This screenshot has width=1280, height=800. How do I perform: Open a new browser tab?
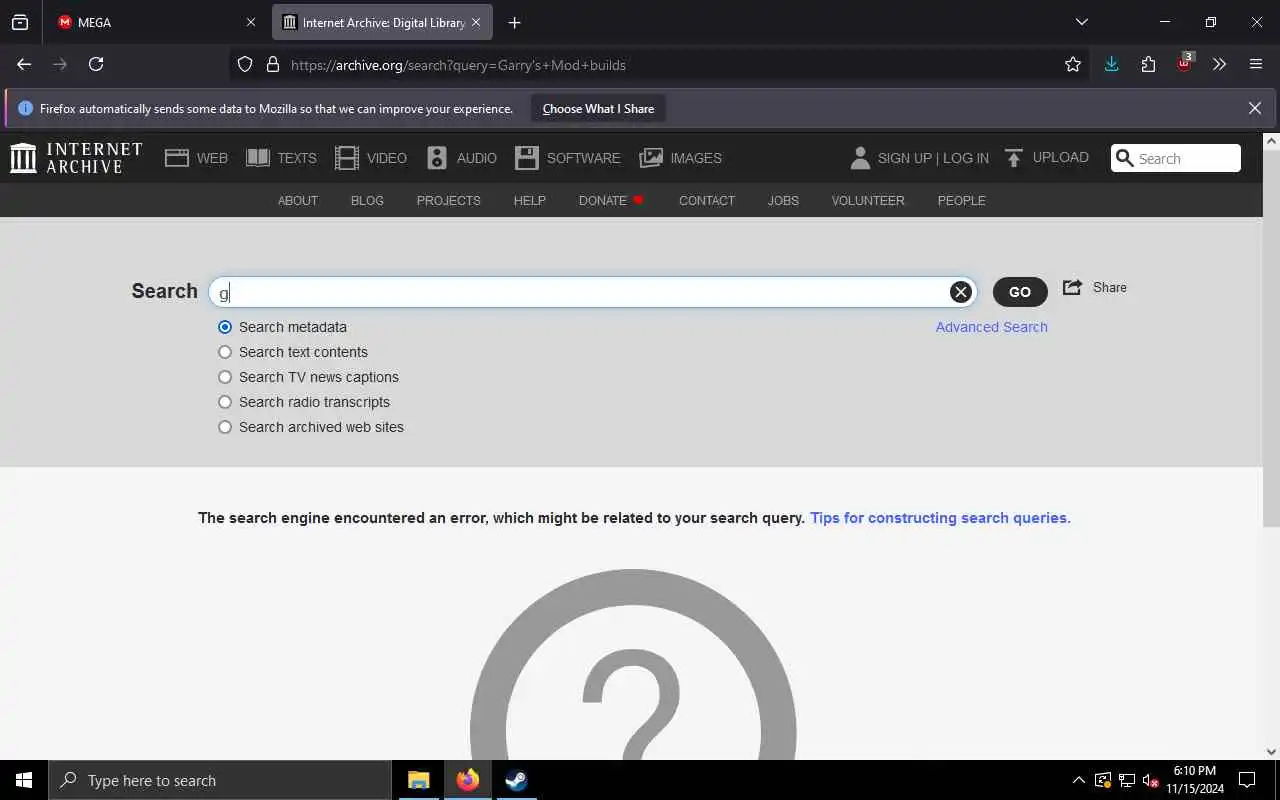[514, 22]
